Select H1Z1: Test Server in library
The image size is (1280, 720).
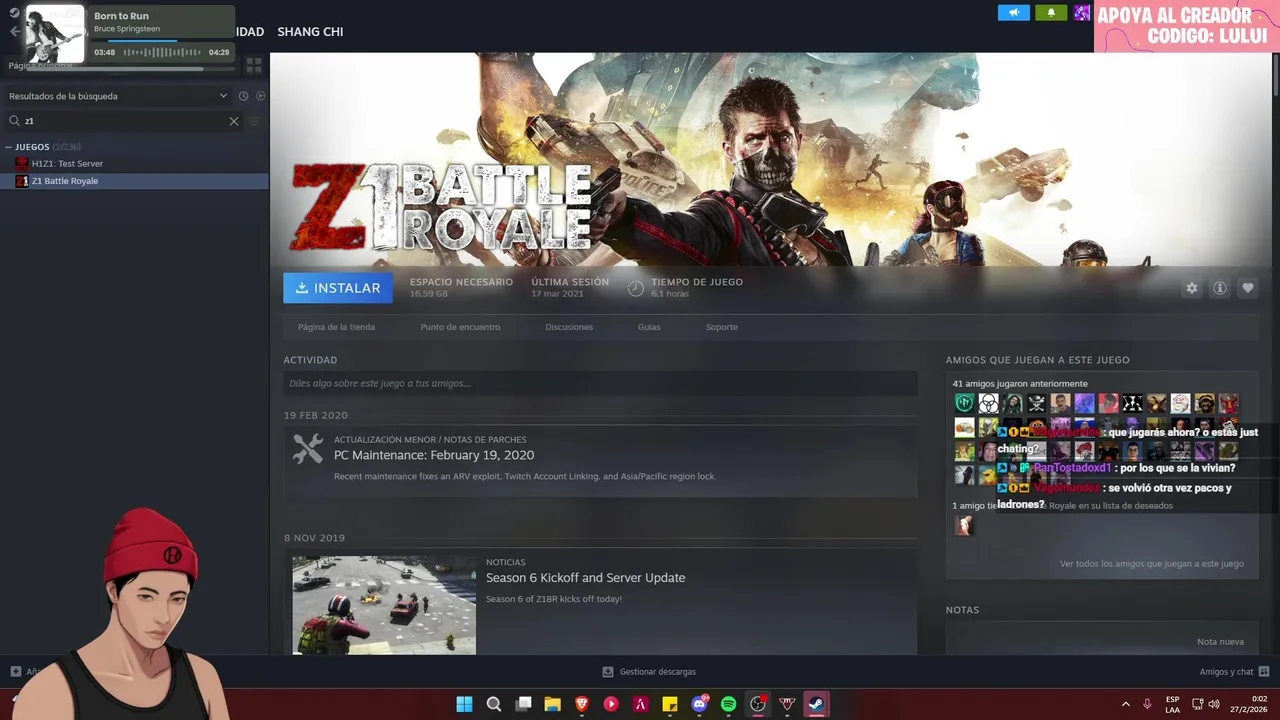tap(67, 164)
